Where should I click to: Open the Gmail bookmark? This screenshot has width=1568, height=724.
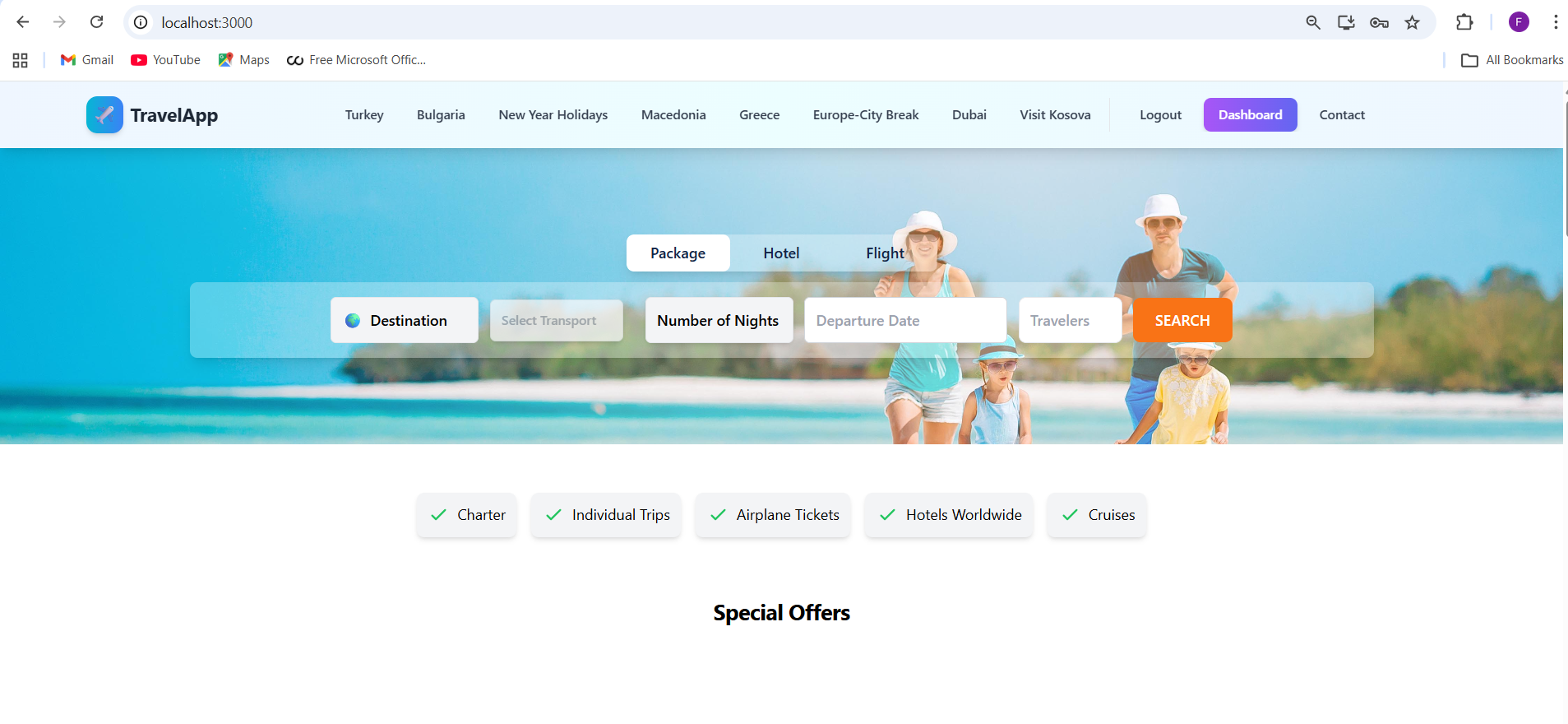[x=87, y=60]
